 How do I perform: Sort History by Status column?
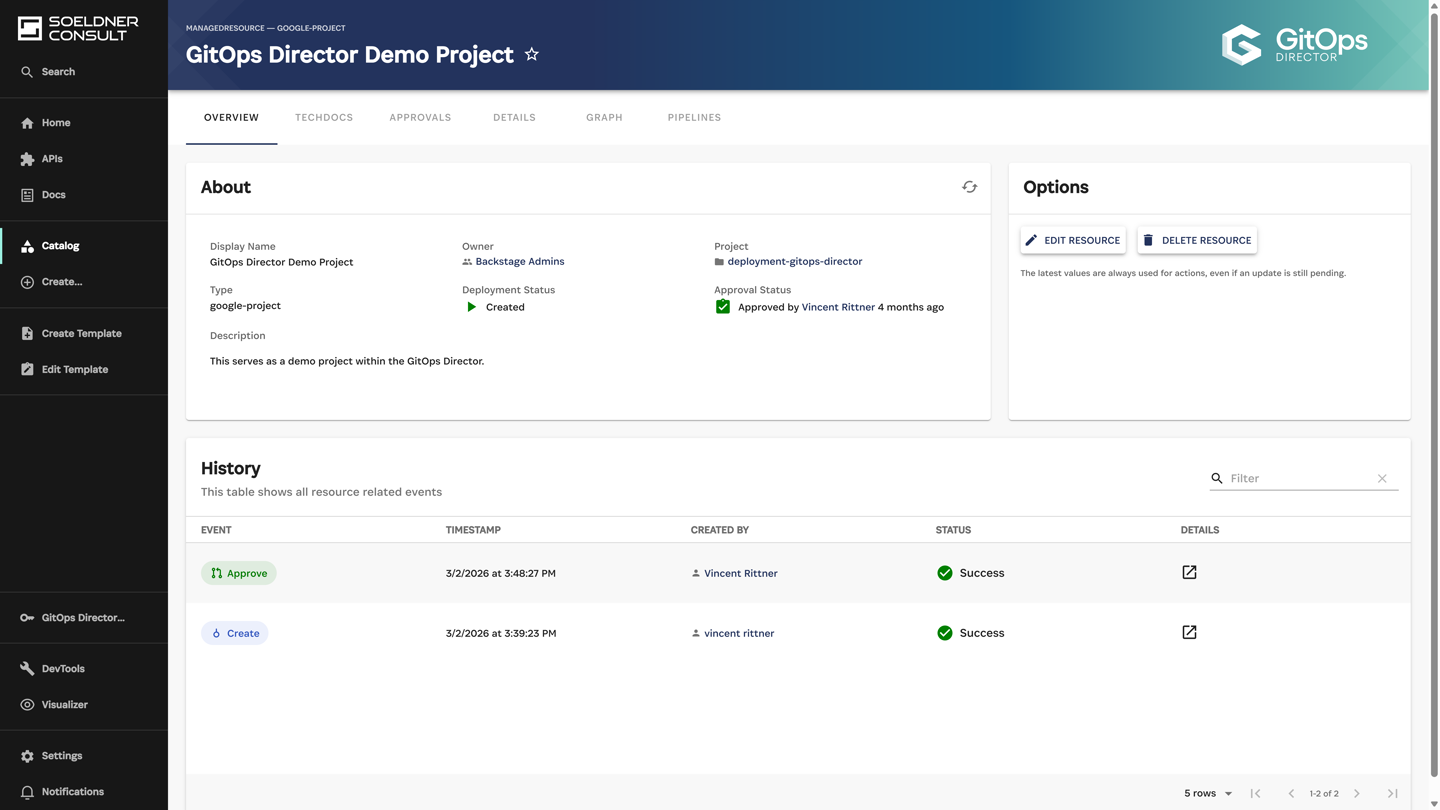(953, 530)
